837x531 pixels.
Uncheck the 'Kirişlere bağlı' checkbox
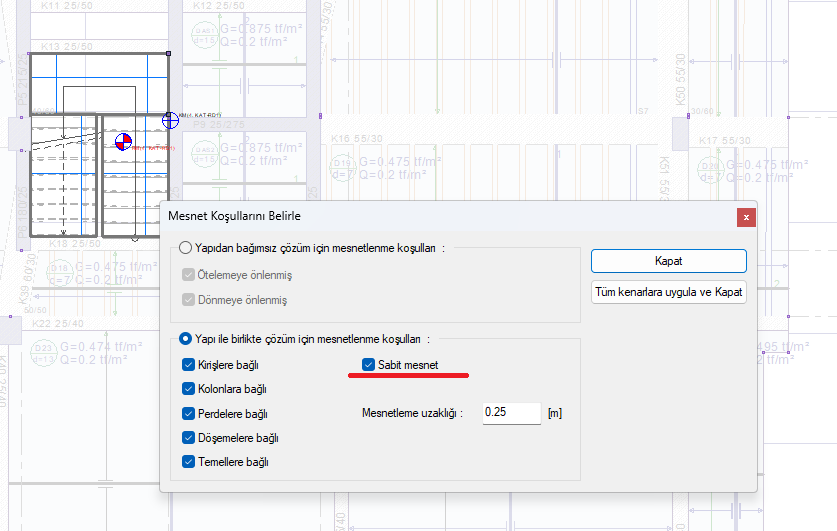click(x=190, y=365)
